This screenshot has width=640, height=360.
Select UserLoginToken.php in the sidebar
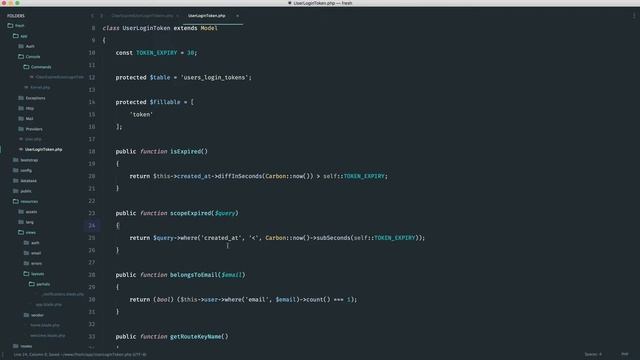tap(43, 149)
